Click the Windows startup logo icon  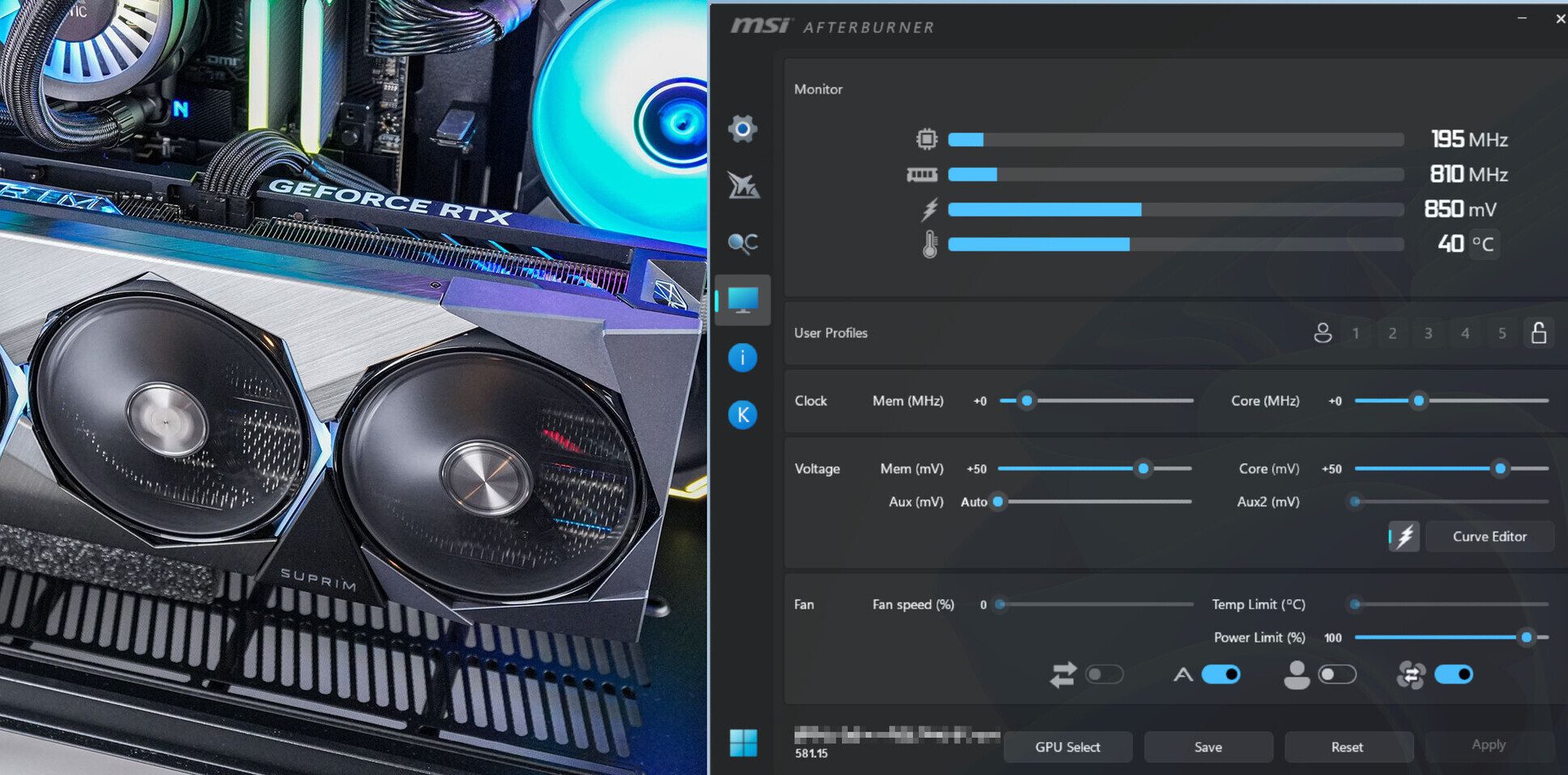coord(743,743)
